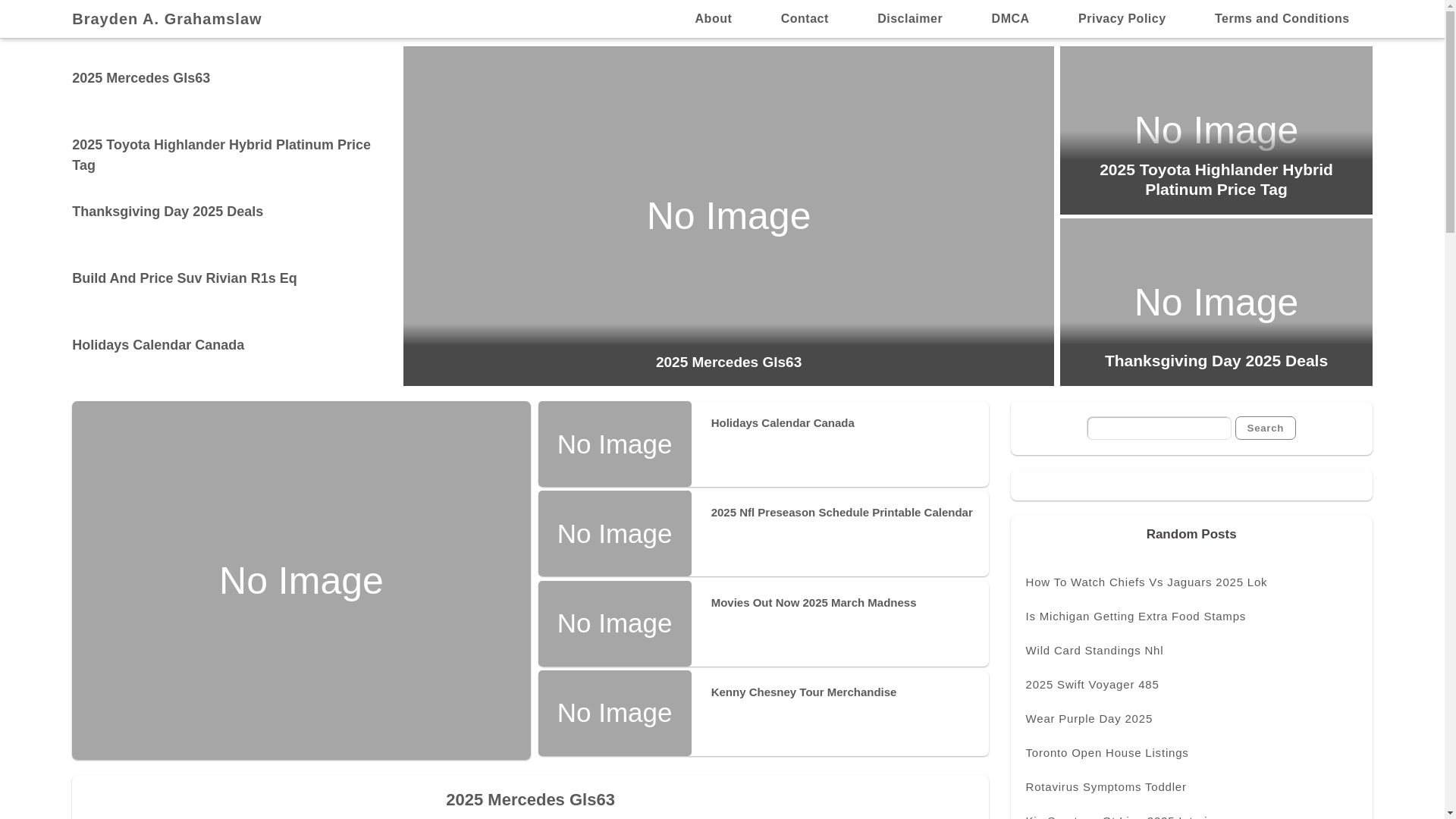
Task: Open the large 2025 Mercedes Gls63 hero image
Action: coord(728,216)
